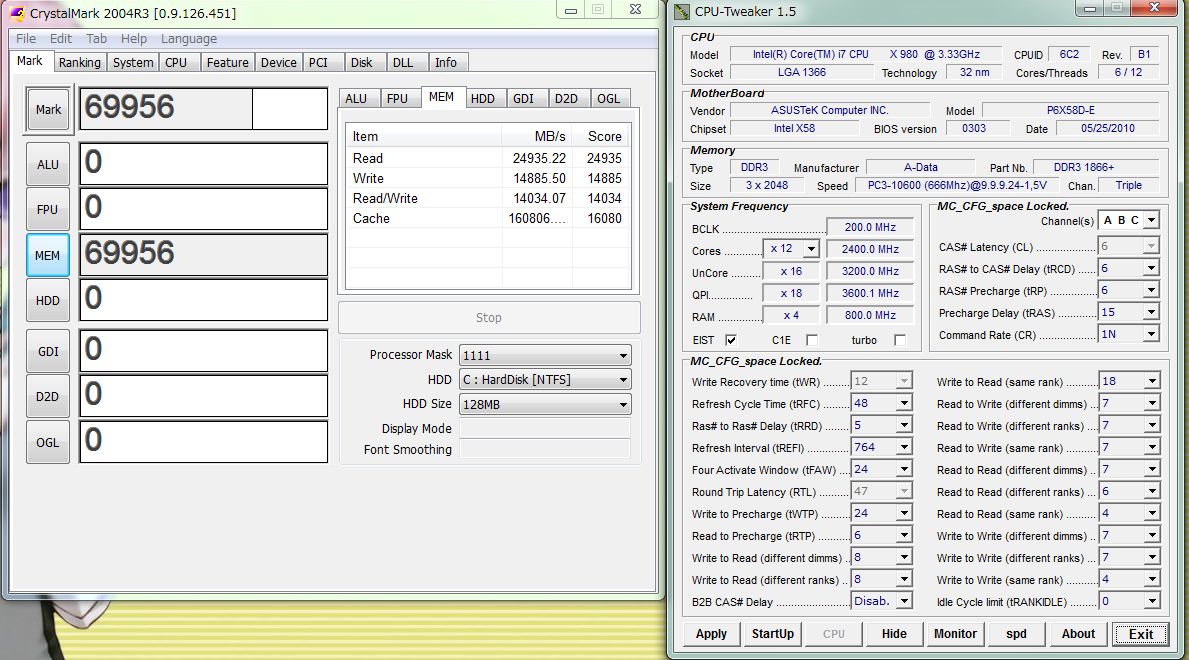Screen dimensions: 1189x660
Task: Run the FPU benchmark button
Action: click(48, 210)
